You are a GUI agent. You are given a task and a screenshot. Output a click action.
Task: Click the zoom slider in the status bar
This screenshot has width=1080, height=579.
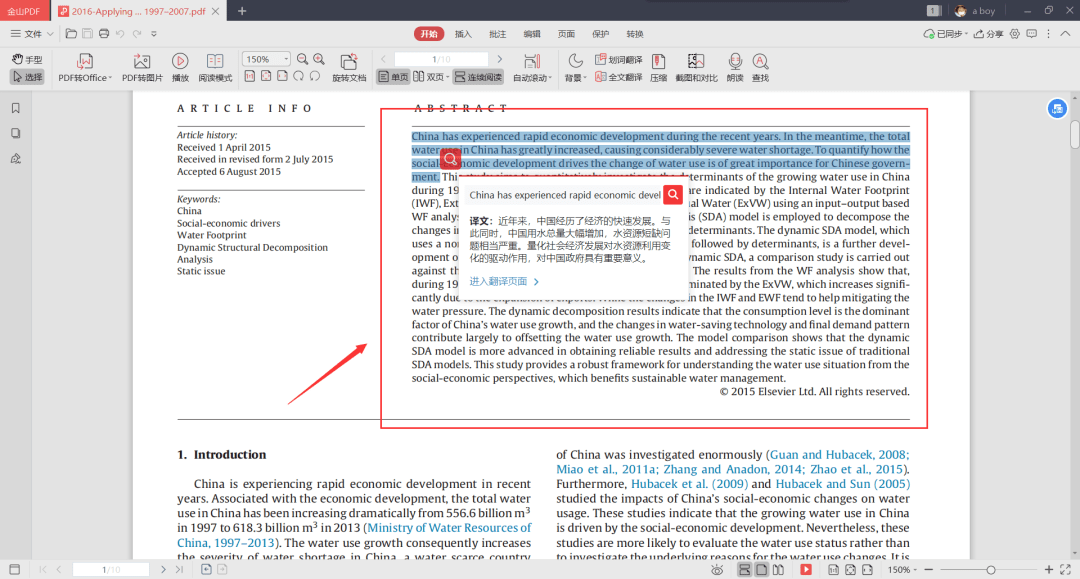[x=990, y=569]
